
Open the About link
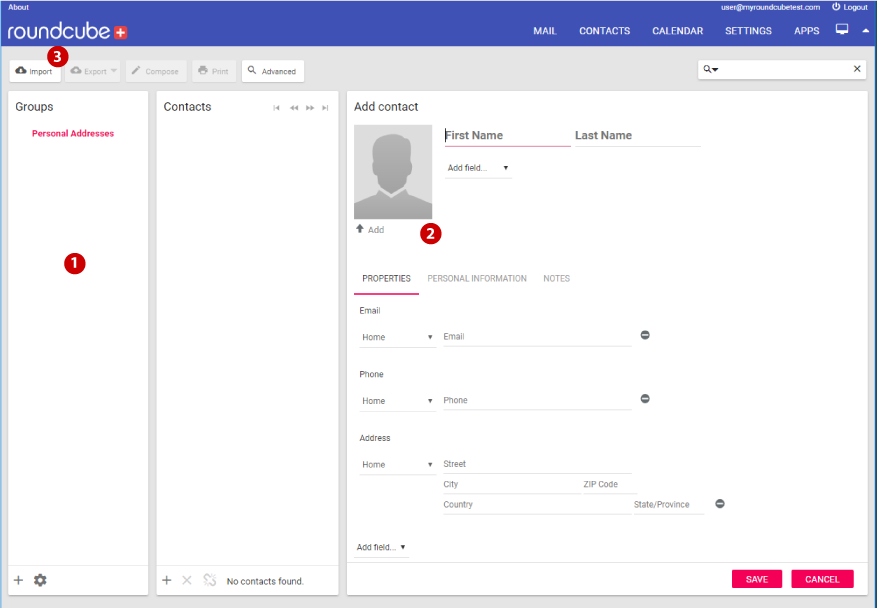click(18, 7)
